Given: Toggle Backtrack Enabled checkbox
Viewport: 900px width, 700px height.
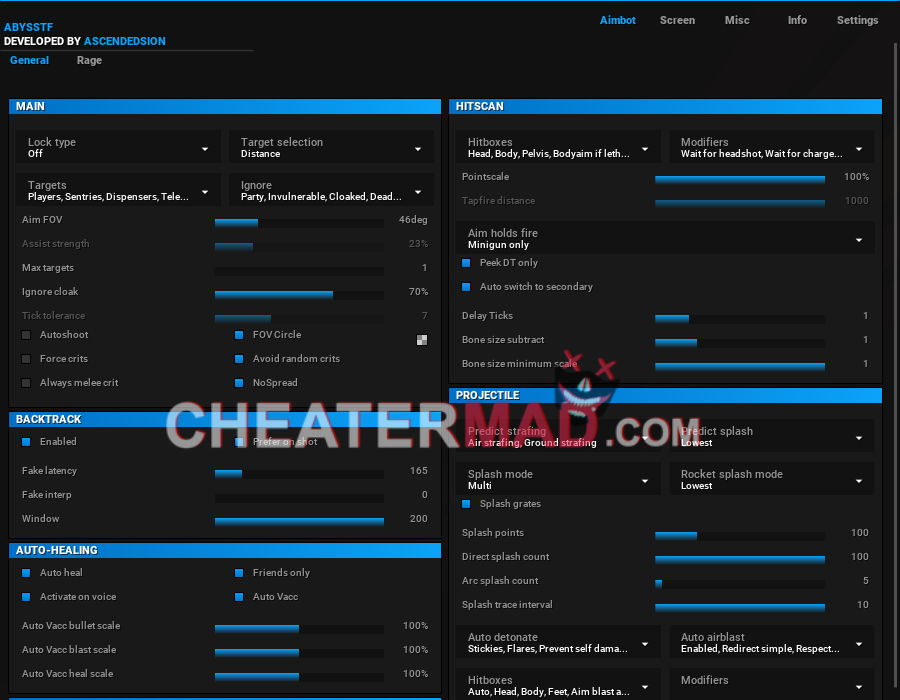Looking at the screenshot, I should coord(26,442).
